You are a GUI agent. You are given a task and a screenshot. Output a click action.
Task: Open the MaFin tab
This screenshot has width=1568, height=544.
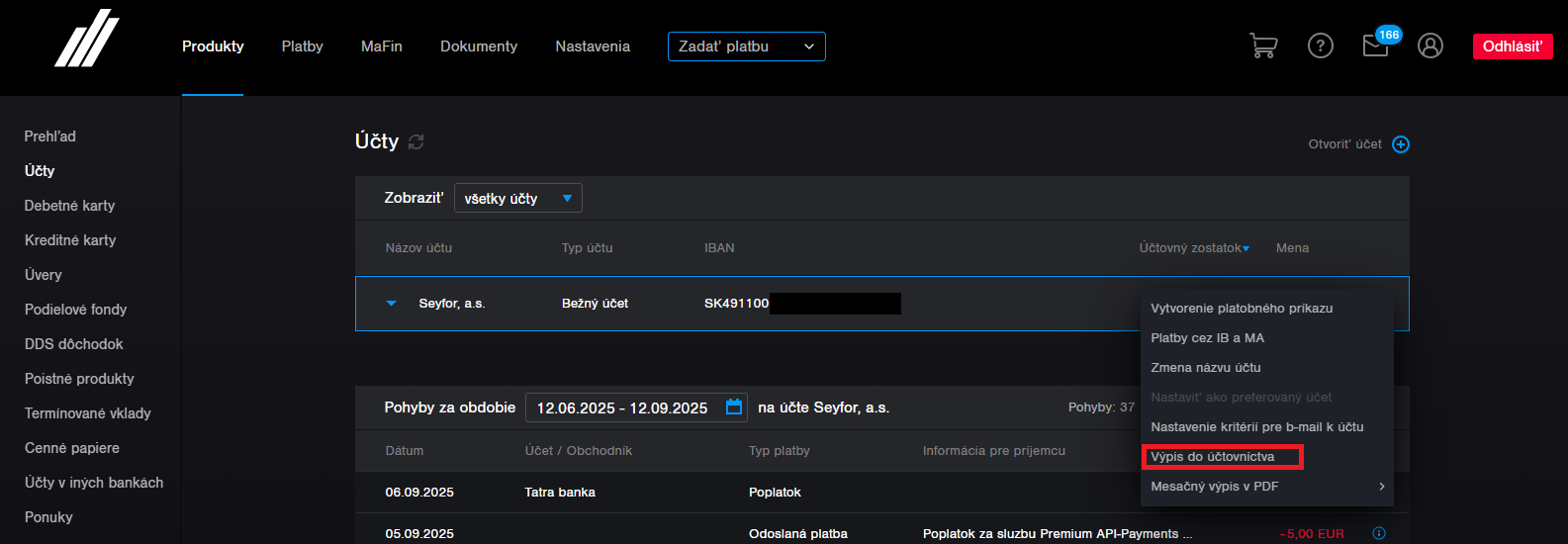click(382, 46)
